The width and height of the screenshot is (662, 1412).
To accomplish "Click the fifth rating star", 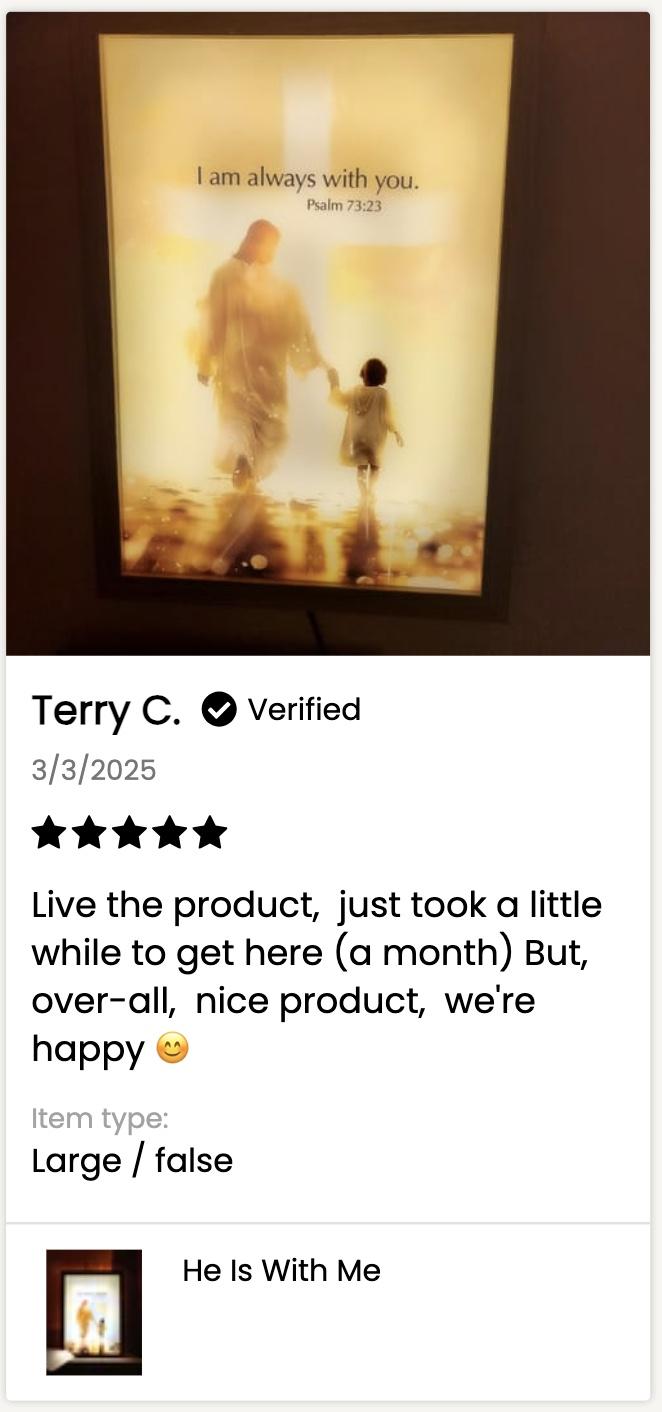I will click(x=209, y=833).
